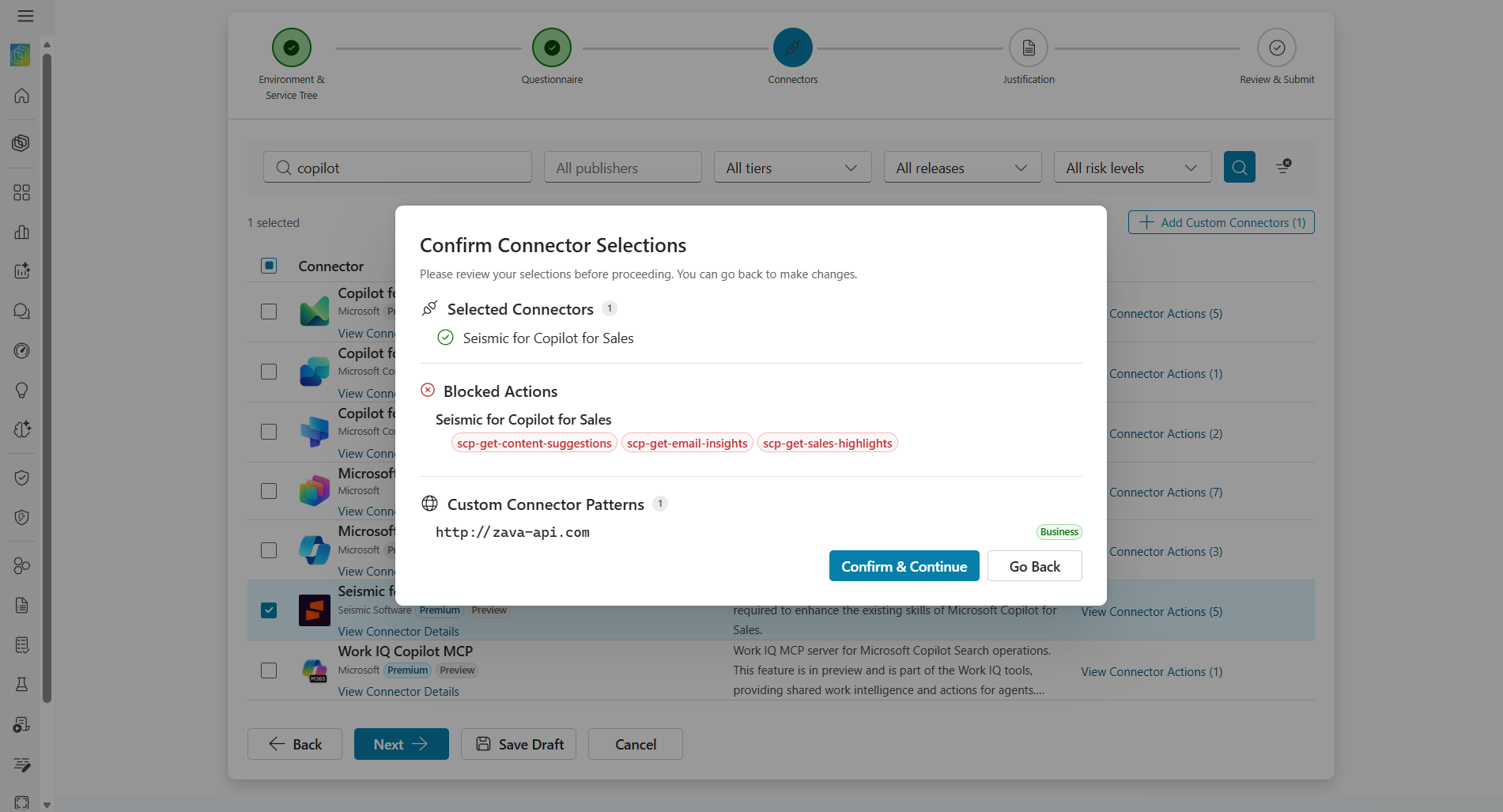Click the sidebar vertical scrollbar

tap(47, 377)
